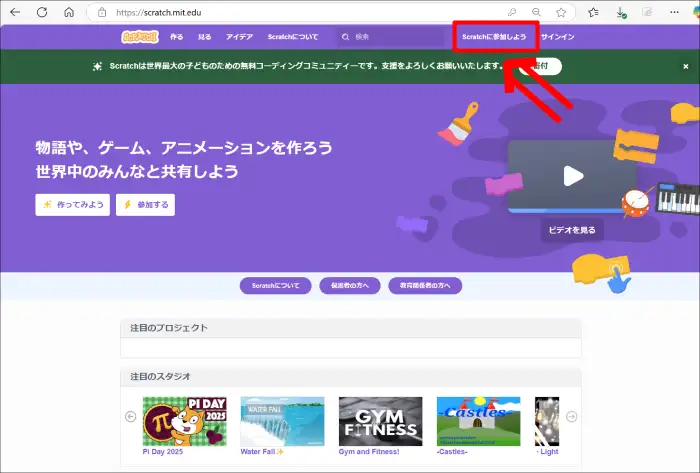The image size is (700, 473).
Task: Click the Water Fall title link
Action: [x=262, y=452]
